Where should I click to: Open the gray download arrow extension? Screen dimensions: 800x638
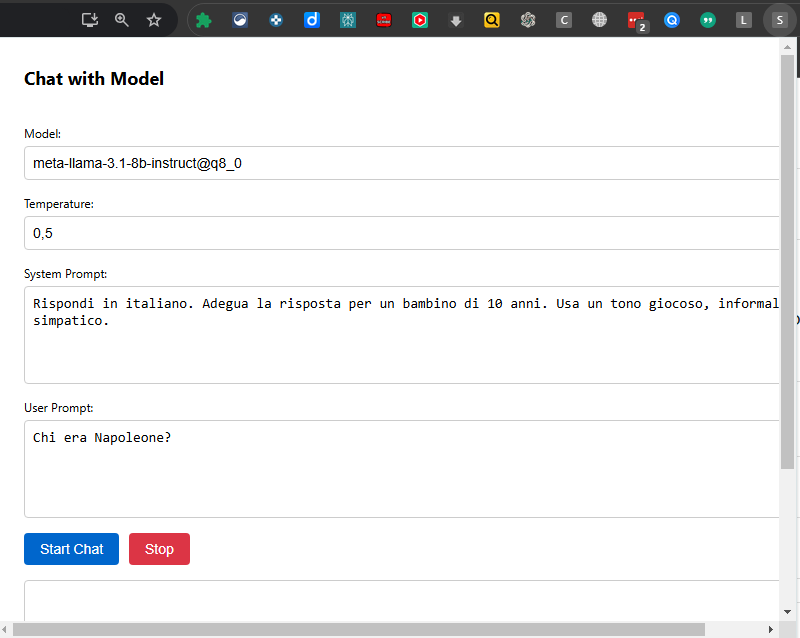pos(456,19)
